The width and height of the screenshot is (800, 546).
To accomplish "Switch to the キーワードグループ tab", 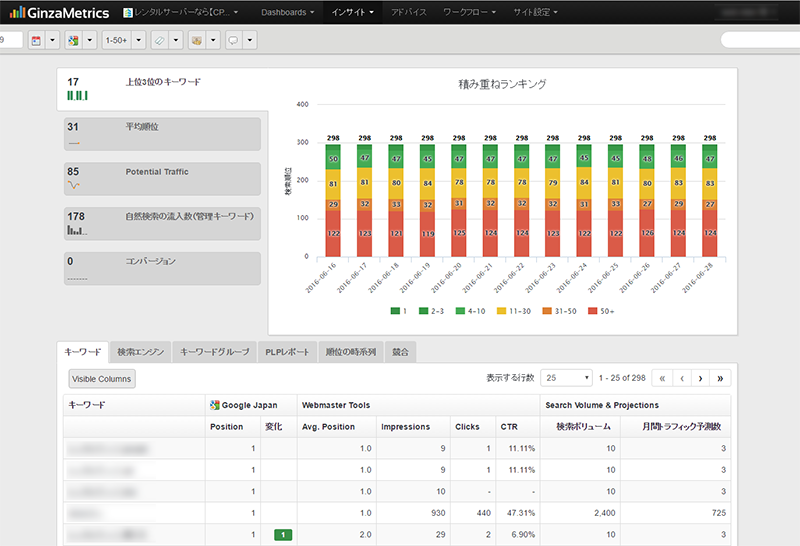I will click(x=214, y=352).
